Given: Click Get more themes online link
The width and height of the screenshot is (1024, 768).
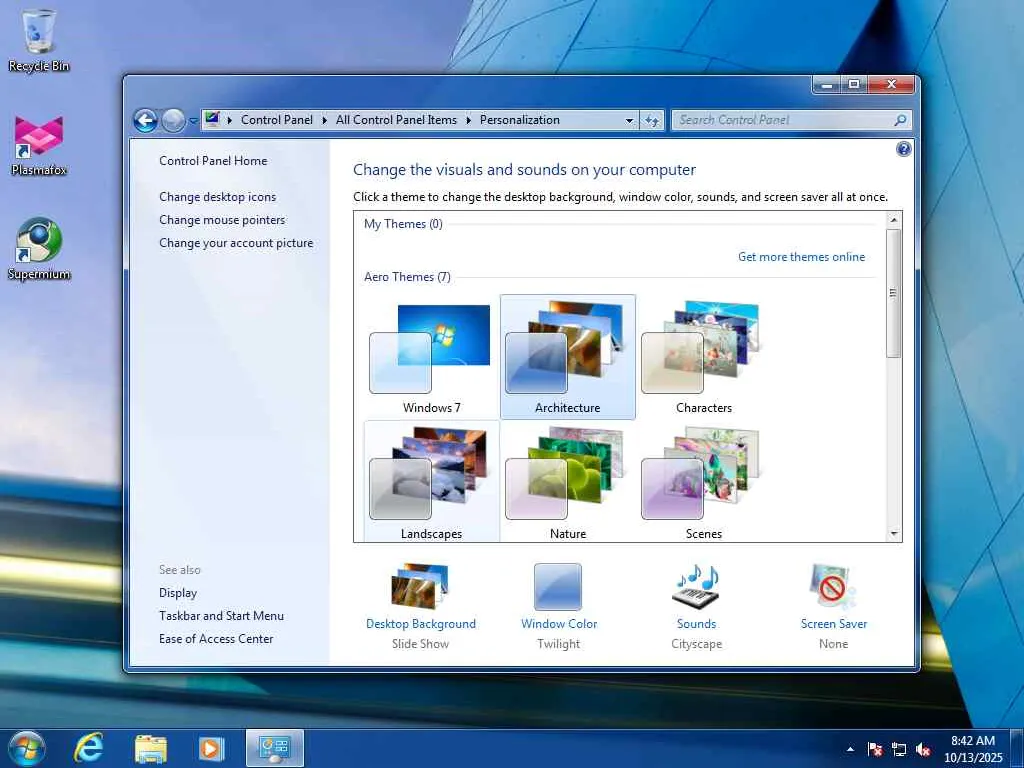Looking at the screenshot, I should pos(801,257).
